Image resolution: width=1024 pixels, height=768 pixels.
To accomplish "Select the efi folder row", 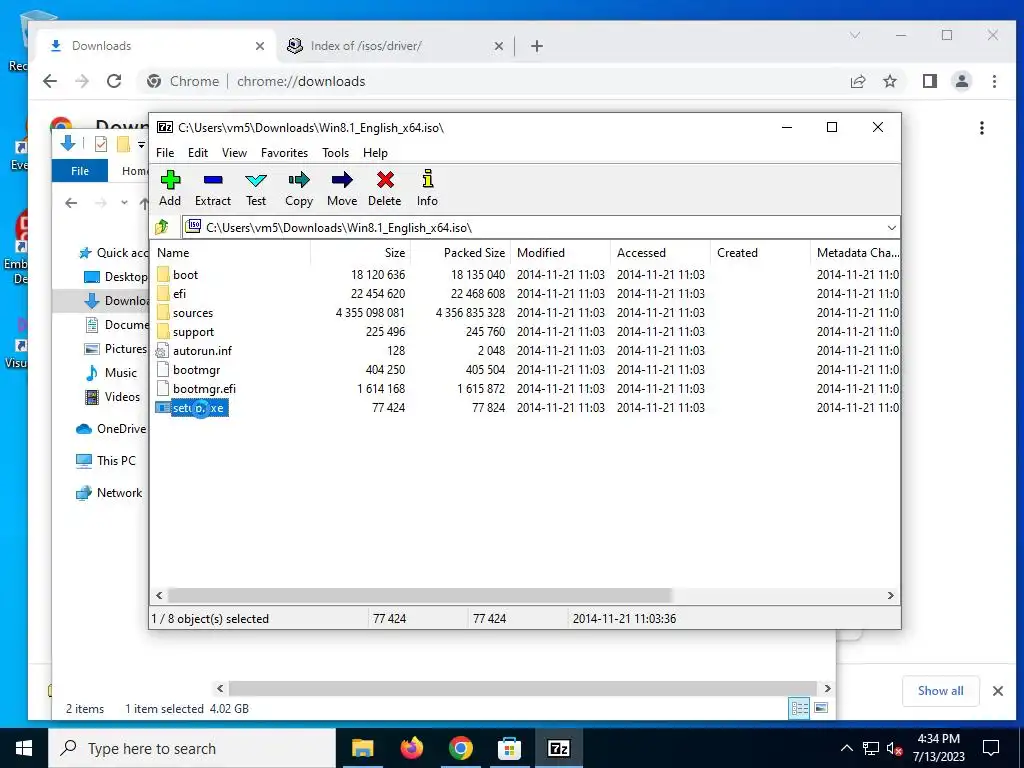I will [x=525, y=294].
